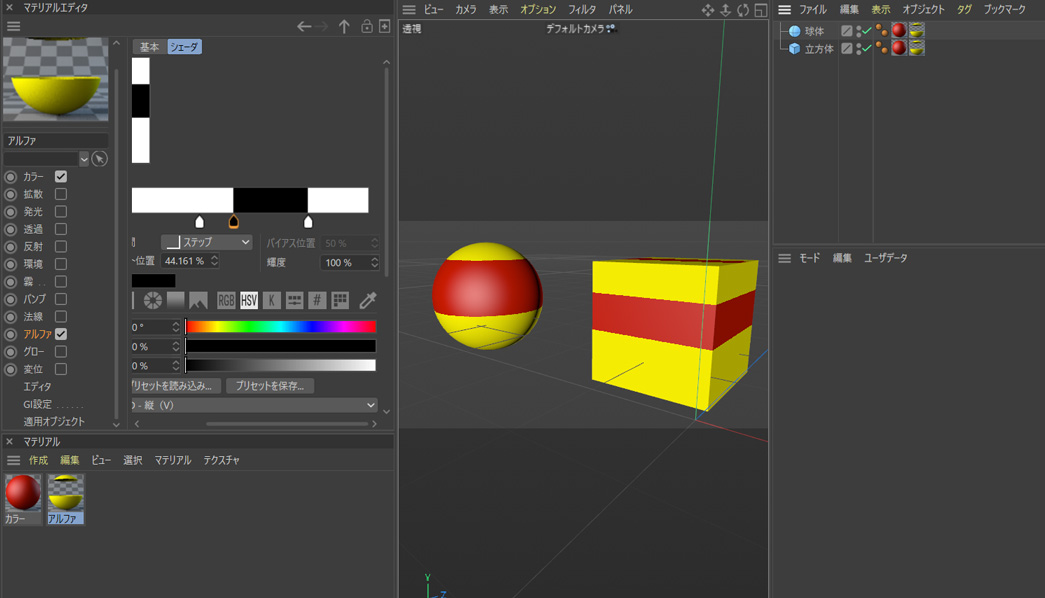This screenshot has width=1045, height=598.
Task: Select the orange-highlighted gradient knot
Action: 233,222
